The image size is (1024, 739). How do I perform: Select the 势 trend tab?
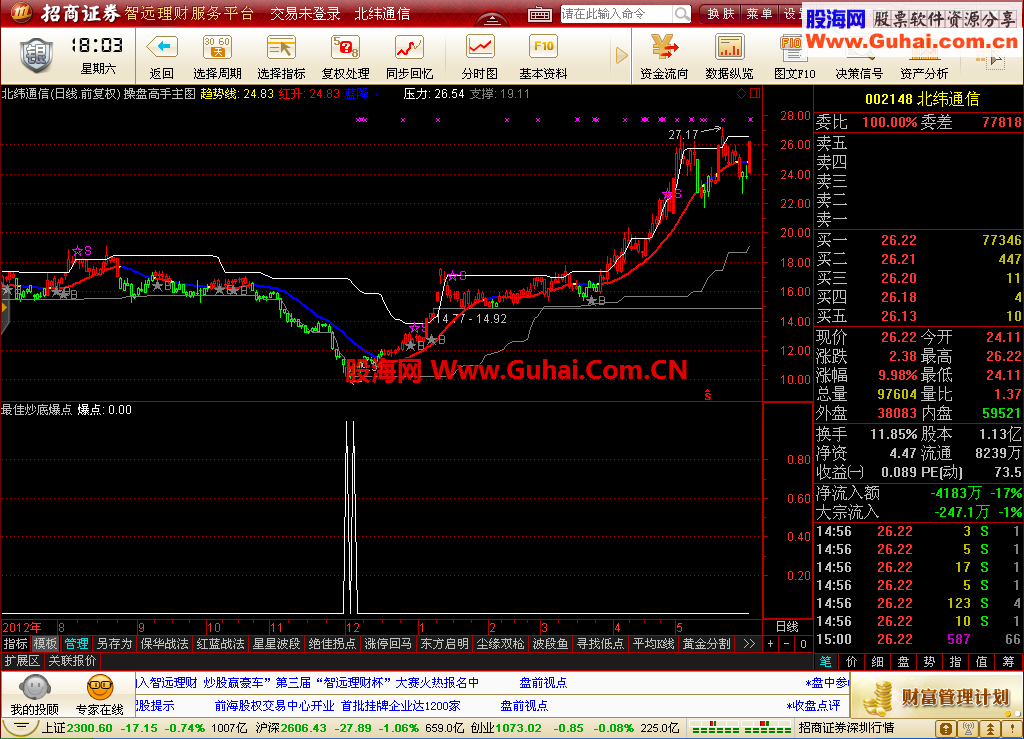click(x=929, y=661)
